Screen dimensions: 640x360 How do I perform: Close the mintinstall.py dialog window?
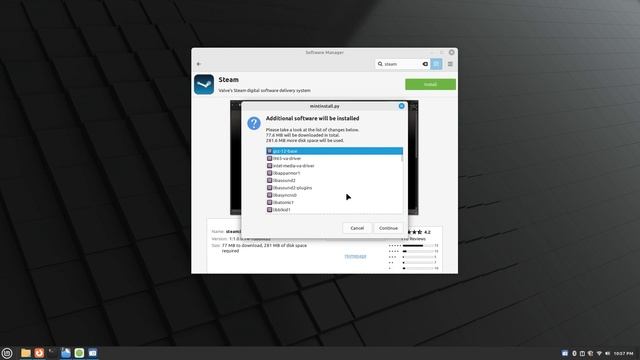pos(401,106)
